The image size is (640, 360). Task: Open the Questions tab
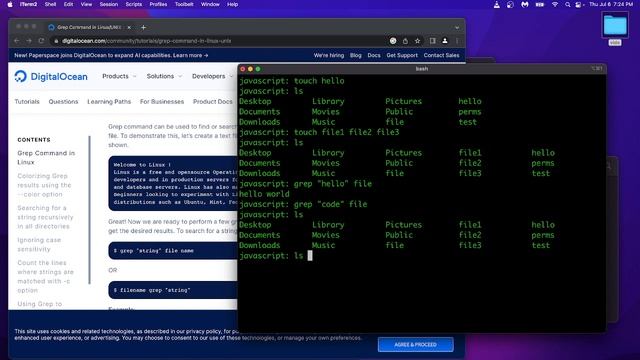[x=63, y=102]
